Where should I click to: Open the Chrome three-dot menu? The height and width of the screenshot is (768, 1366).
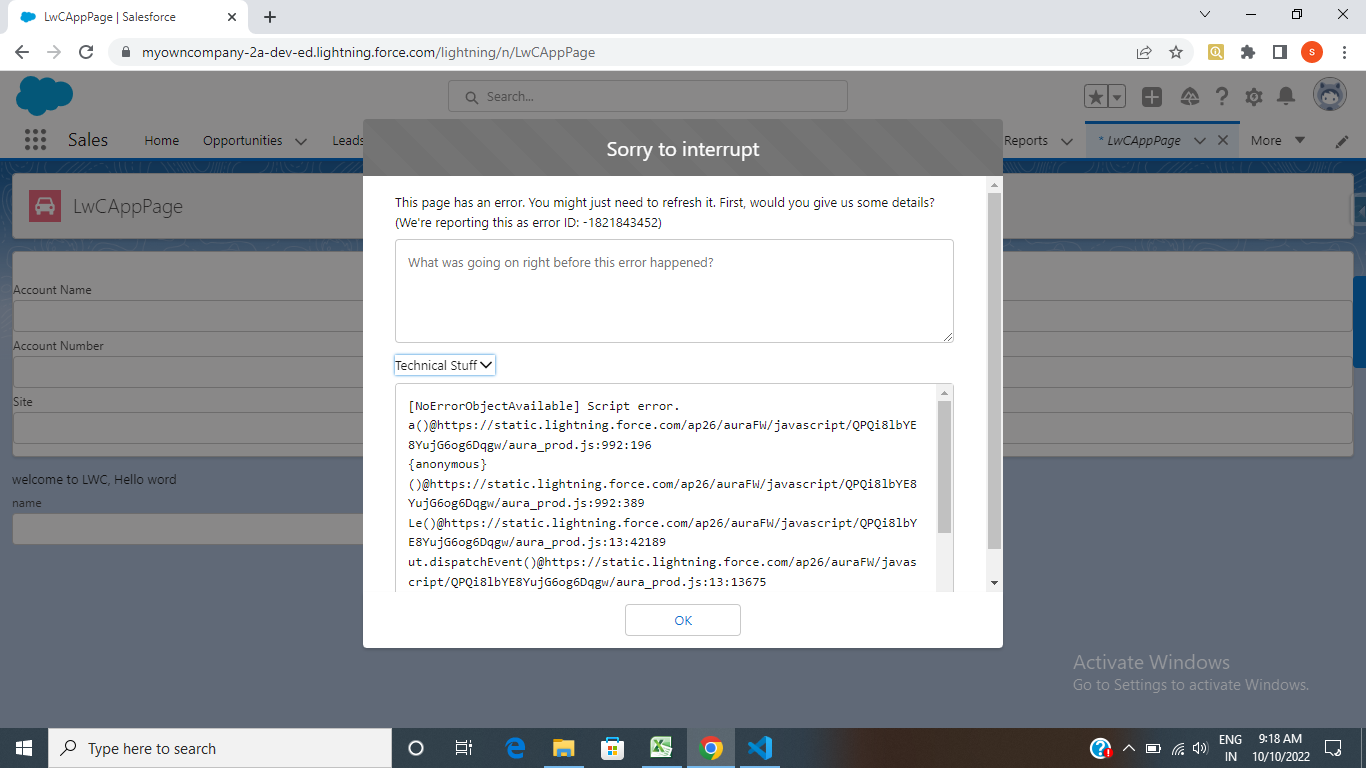pos(1344,52)
